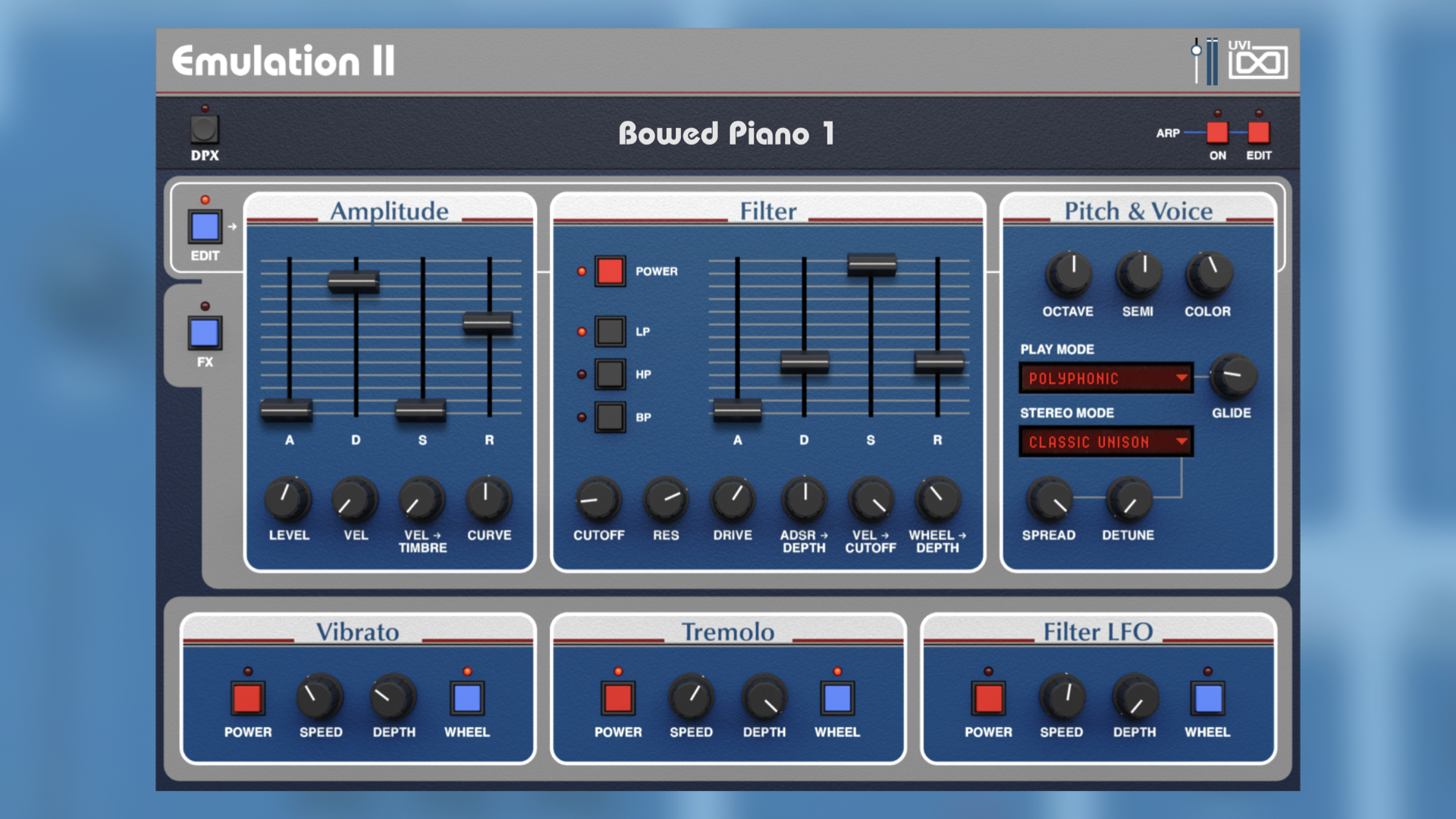Image resolution: width=1456 pixels, height=819 pixels.
Task: Enable the HP filter mode
Action: pos(609,374)
